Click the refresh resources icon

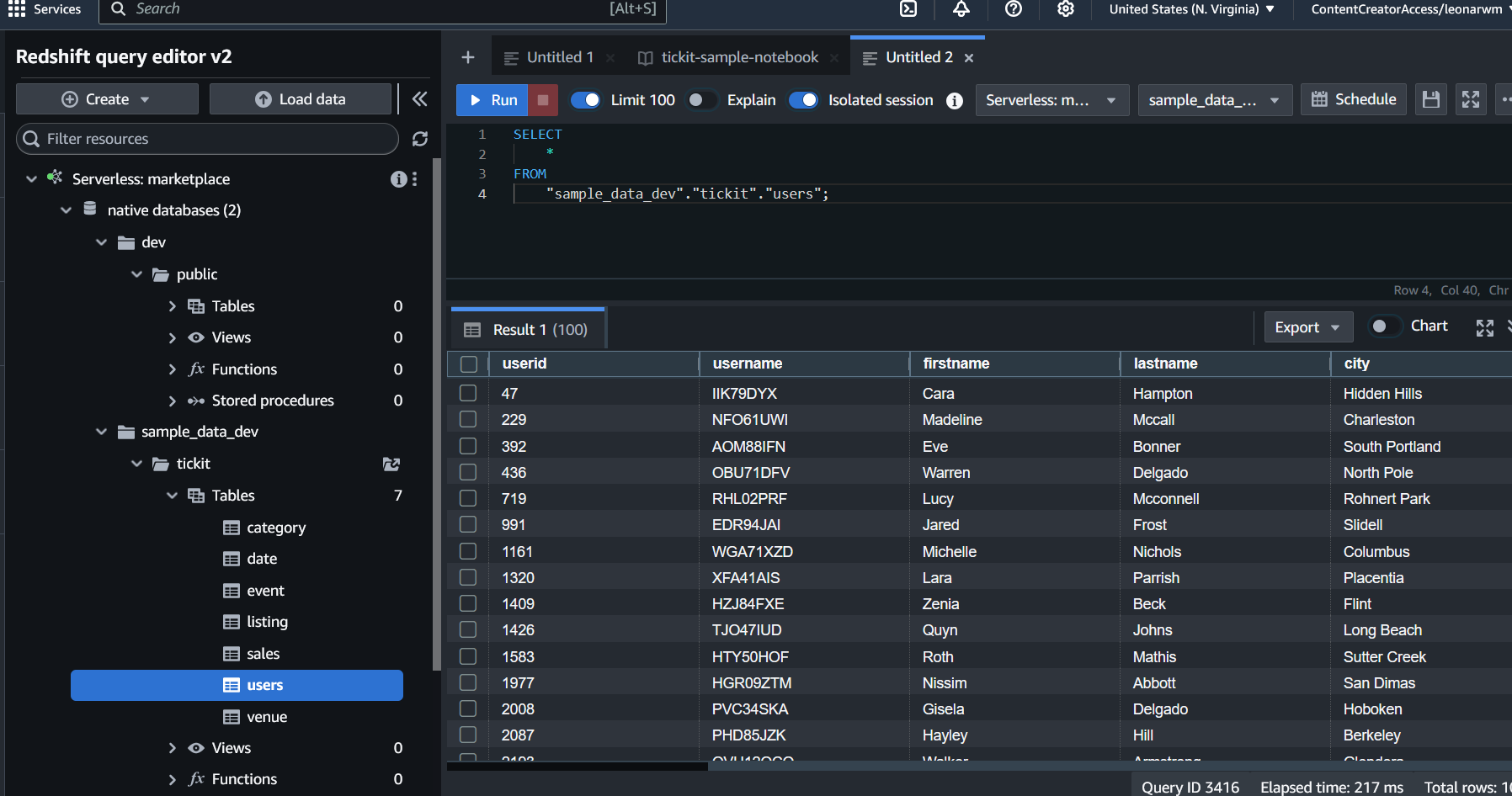click(x=420, y=139)
